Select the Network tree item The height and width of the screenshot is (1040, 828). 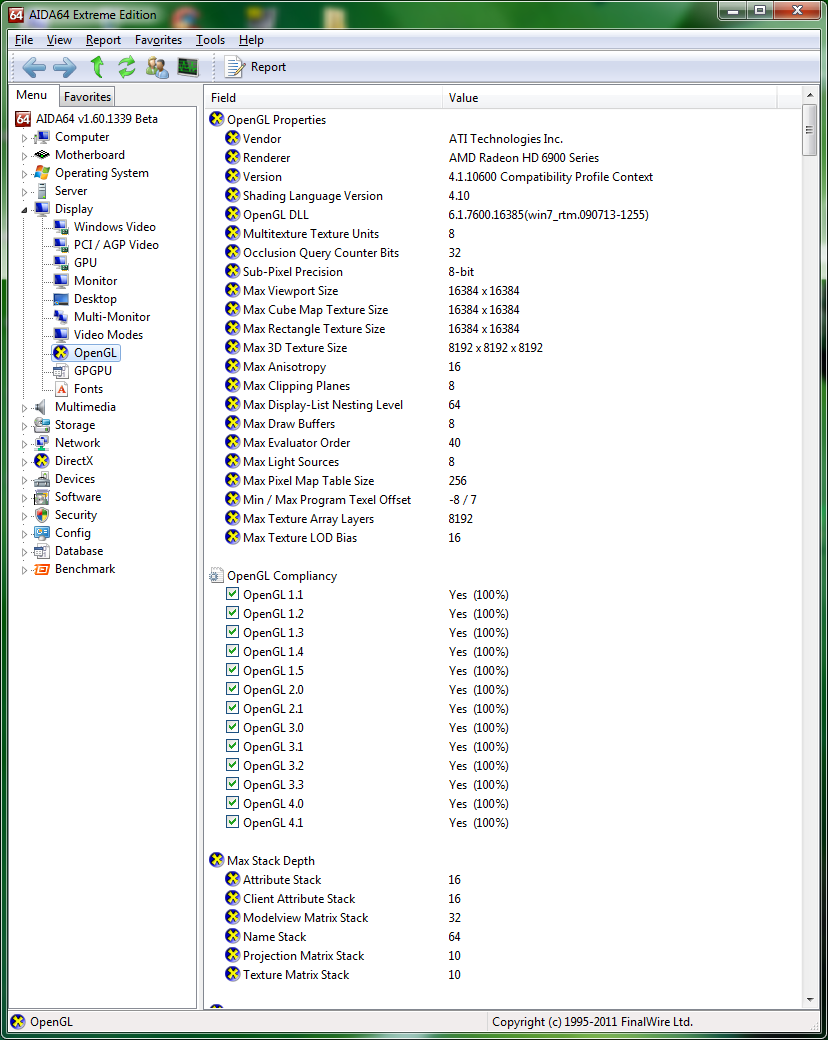[77, 442]
